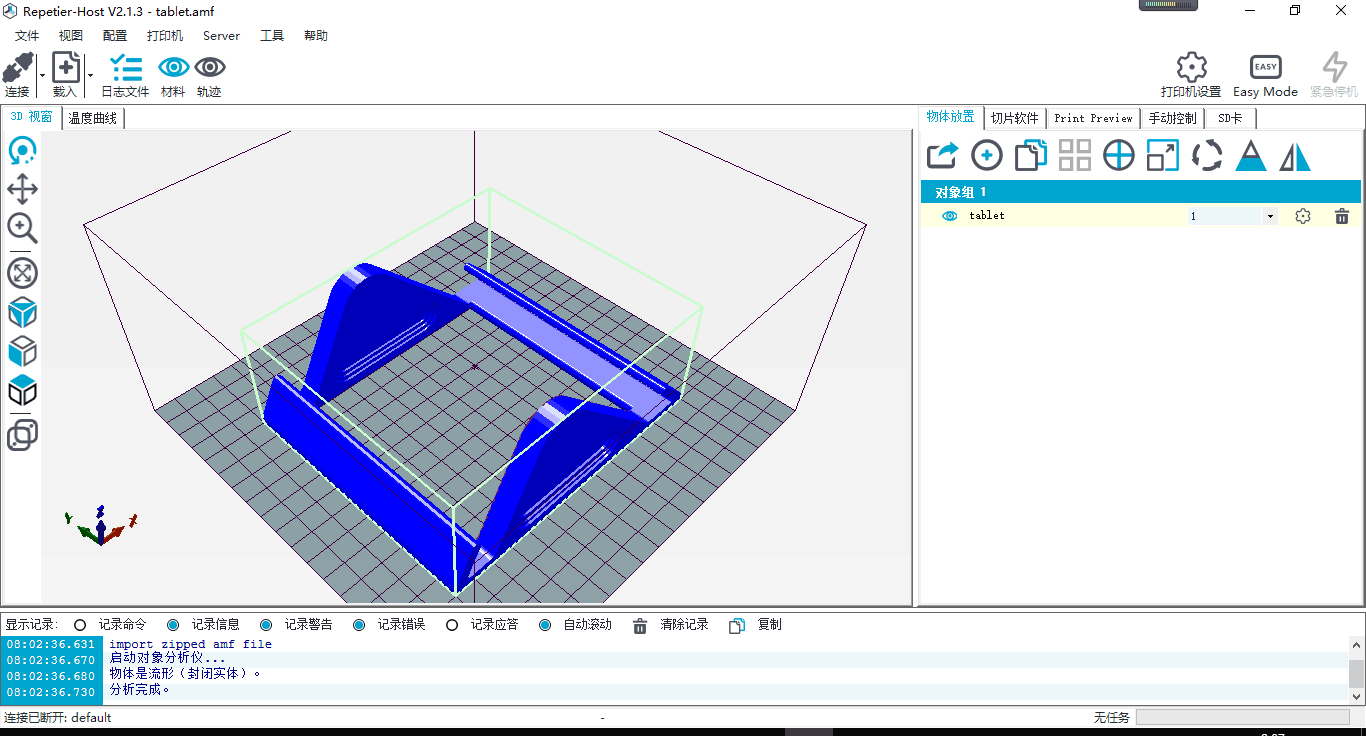Enable the 记录命令 log option
This screenshot has height=736, width=1366.
[80, 625]
